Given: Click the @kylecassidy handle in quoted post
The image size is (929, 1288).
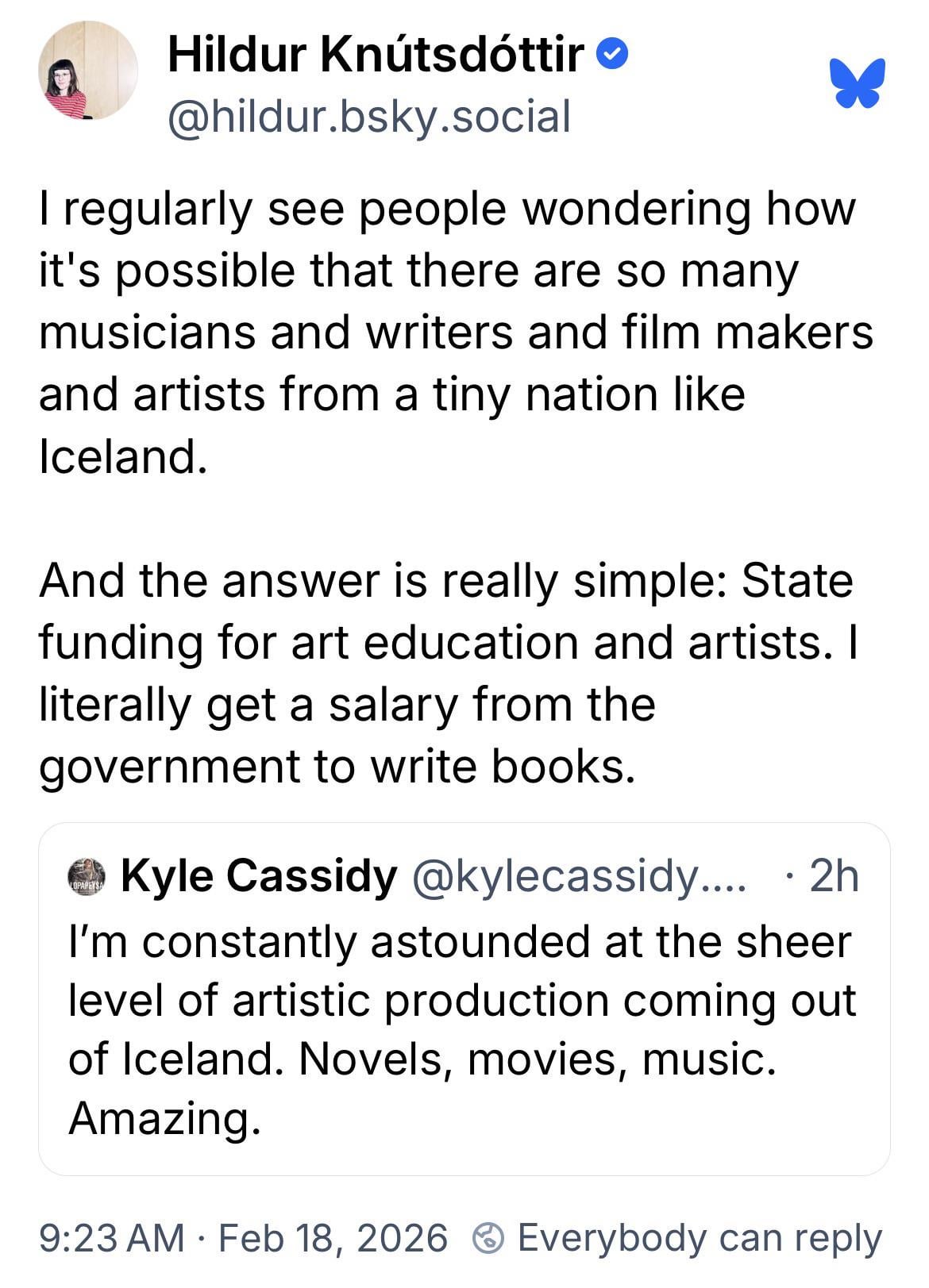Looking at the screenshot, I should click(578, 876).
